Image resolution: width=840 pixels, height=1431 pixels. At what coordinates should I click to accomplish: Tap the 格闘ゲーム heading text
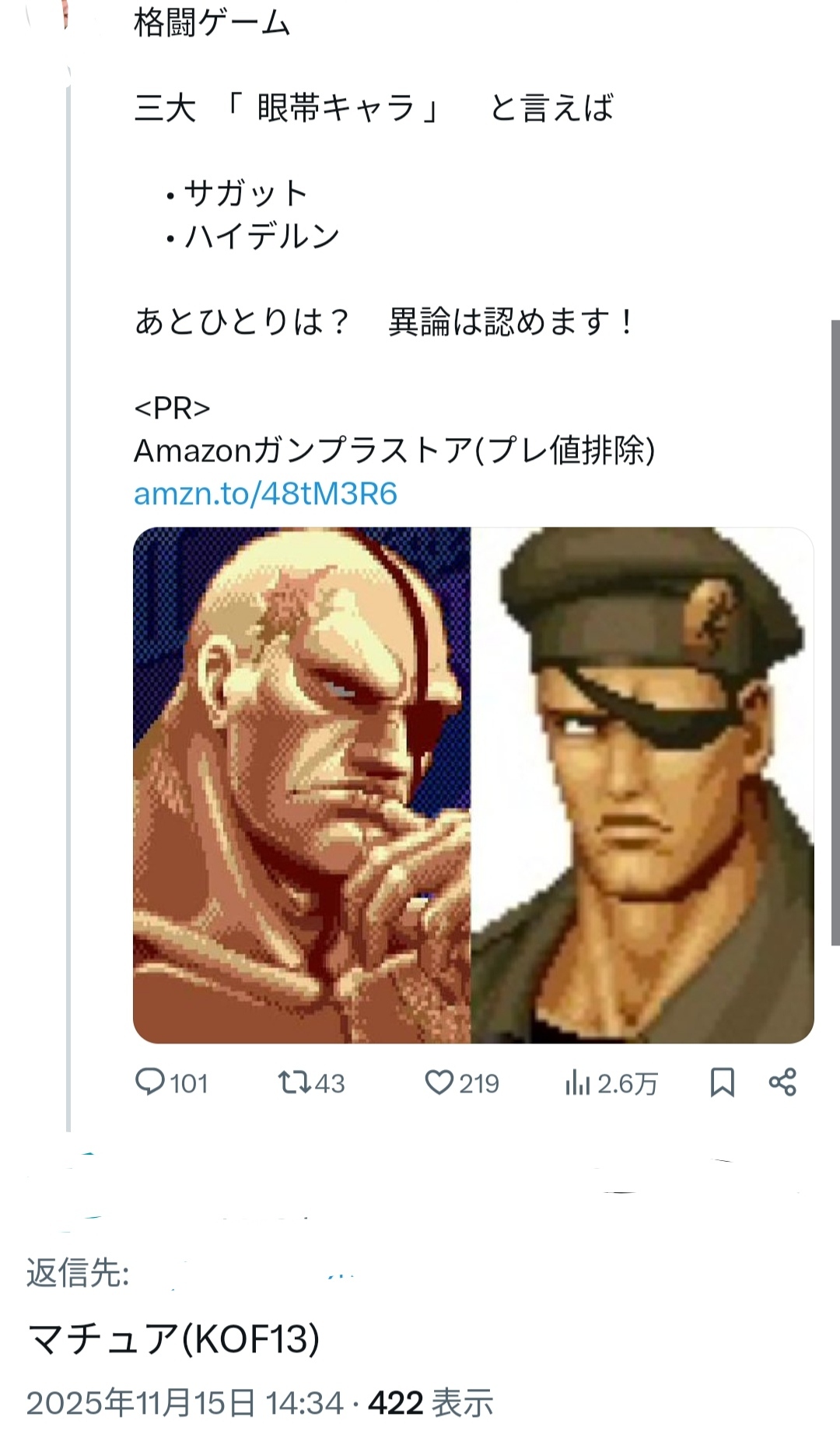point(212,23)
